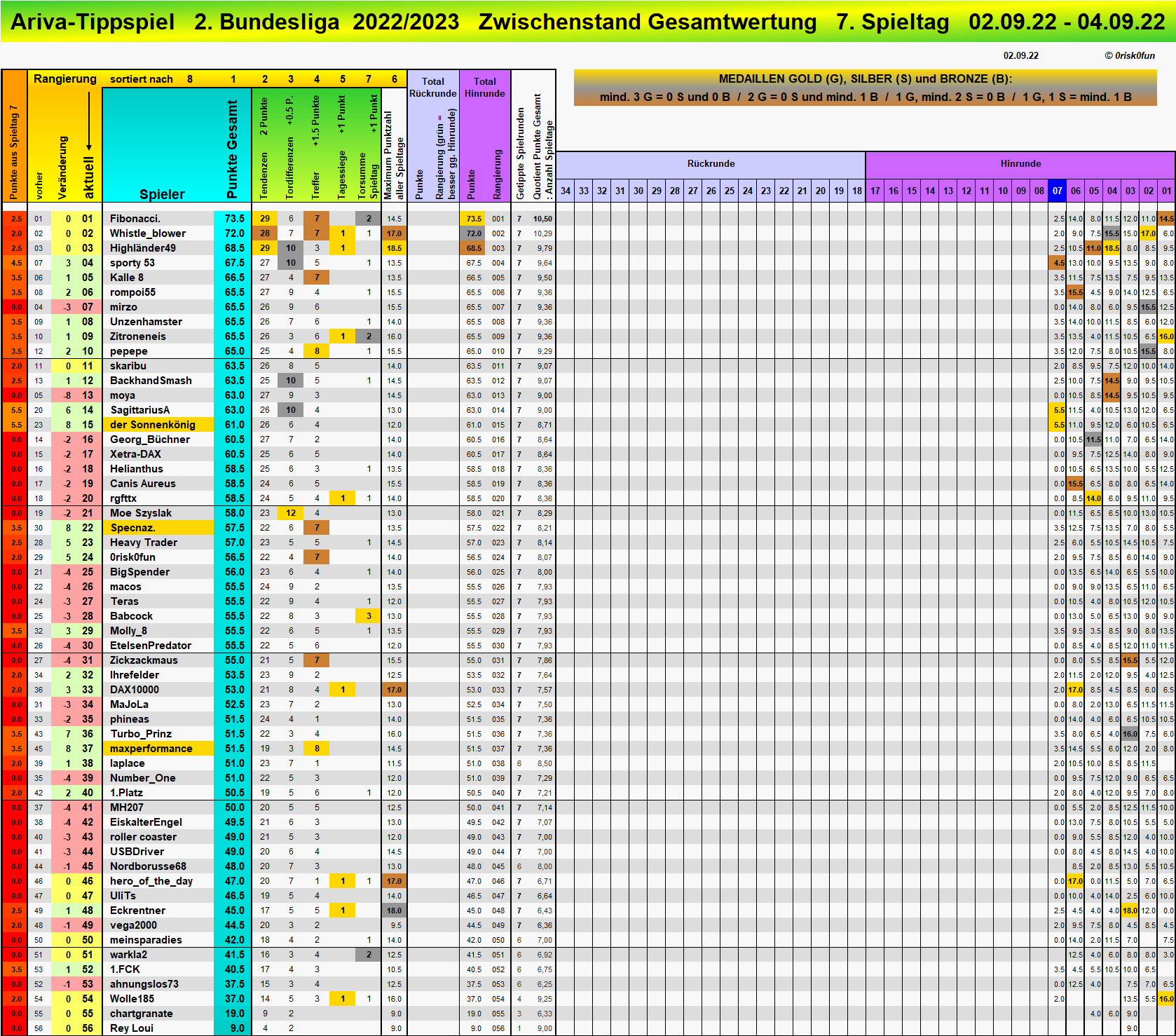Select player Turbo_Prinz
The image size is (1176, 1036).
141,734
